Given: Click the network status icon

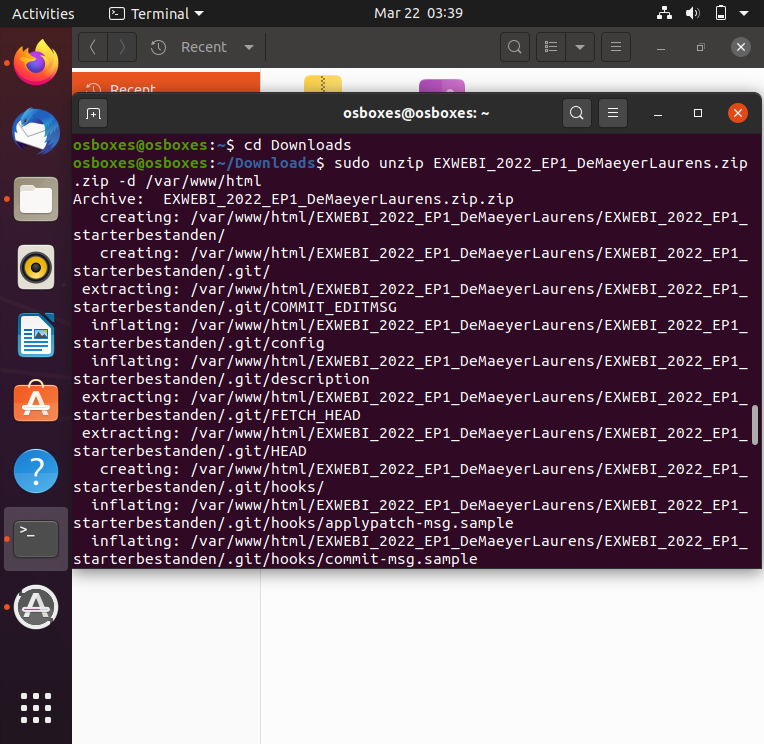Looking at the screenshot, I should [x=664, y=13].
